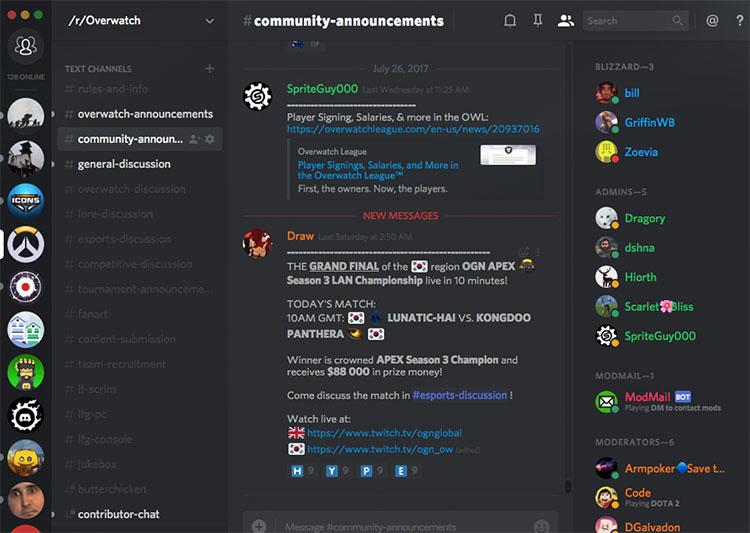
Task: Expand the /r/Overwatch server dropdown
Action: [209, 21]
